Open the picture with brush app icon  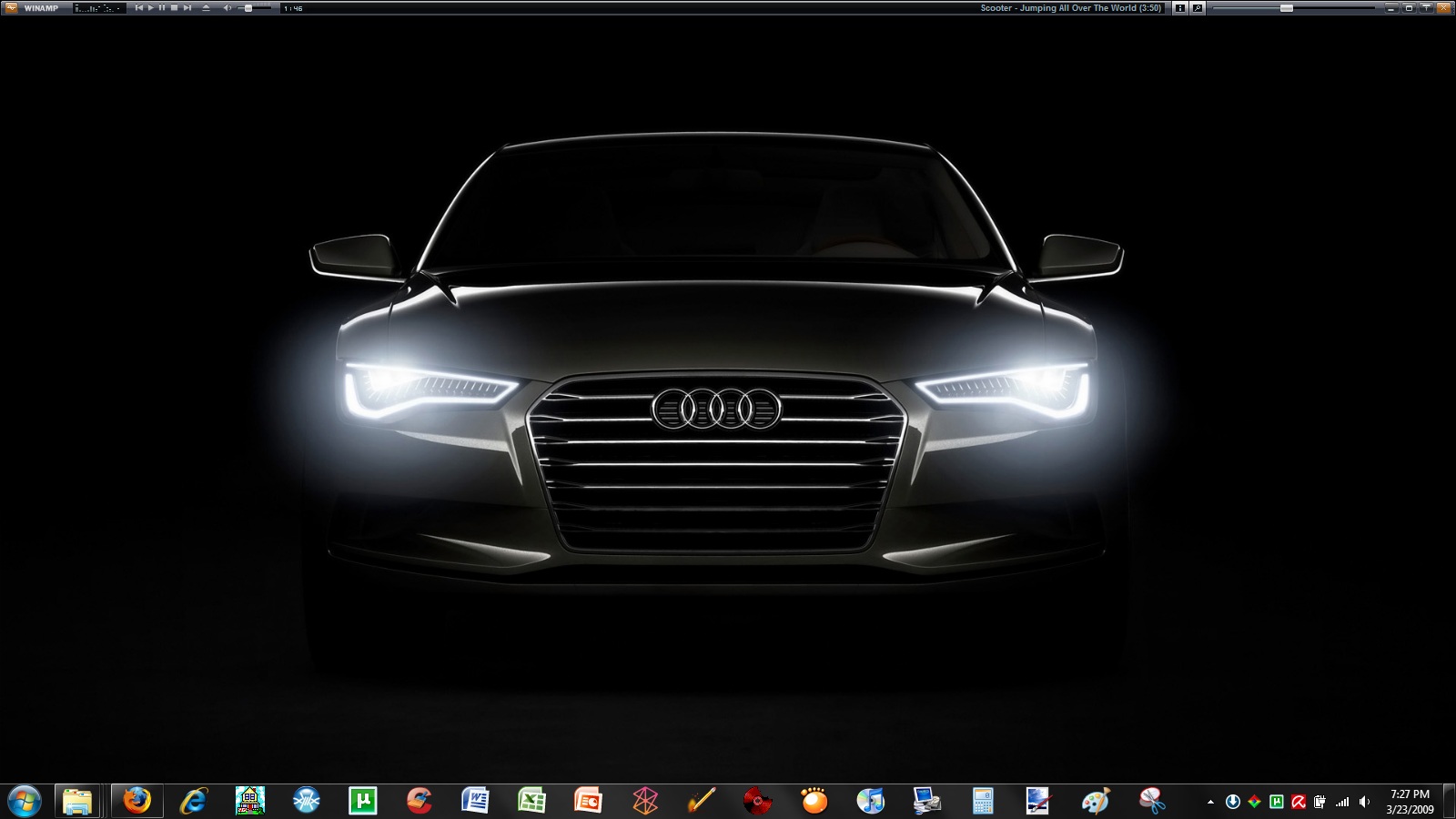pyautogui.click(x=1039, y=801)
